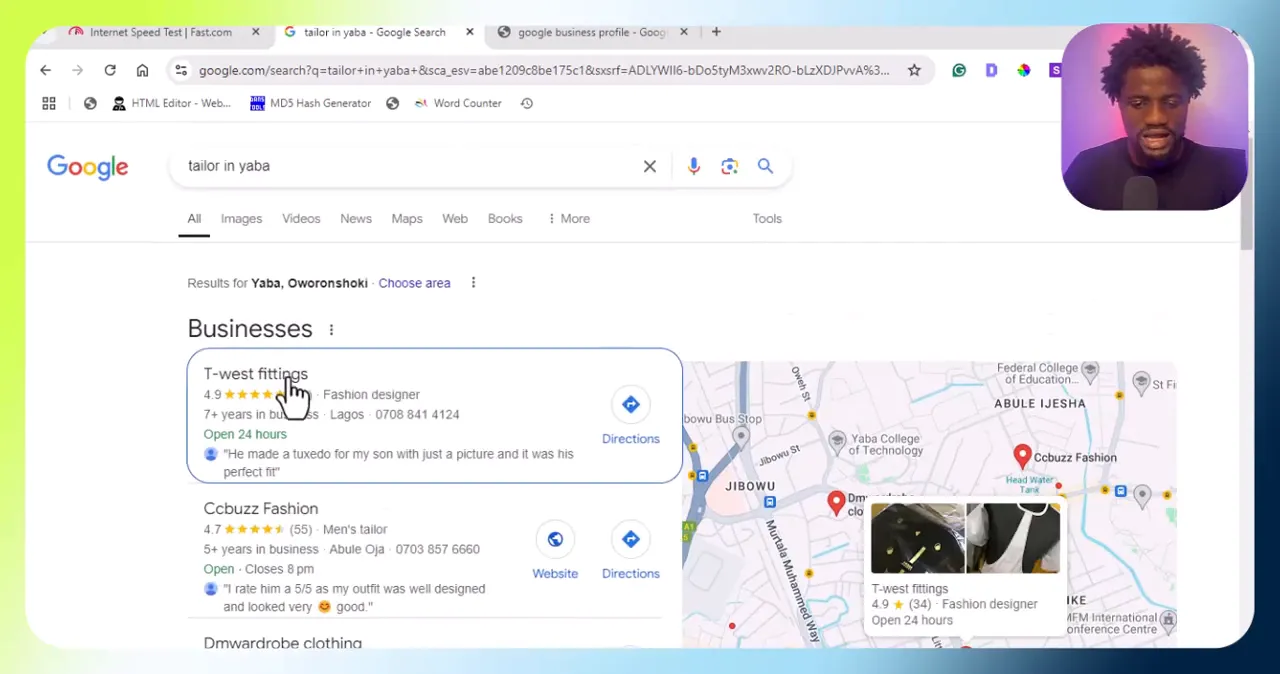Switch to Internet Speed Test tab
1280x674 pixels.
[160, 32]
